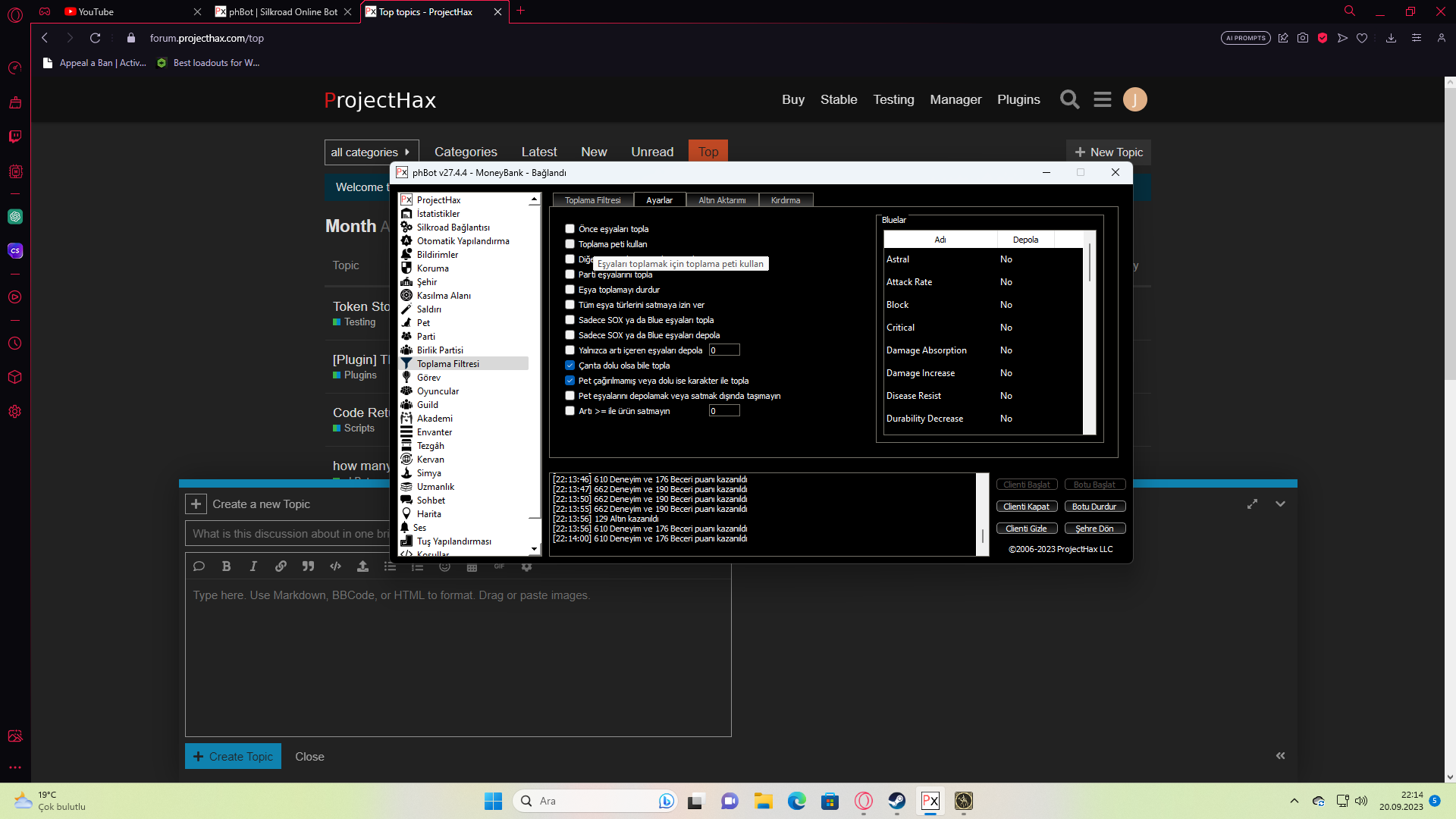Expand the composer to fullscreen
The height and width of the screenshot is (819, 1456).
(x=1252, y=504)
